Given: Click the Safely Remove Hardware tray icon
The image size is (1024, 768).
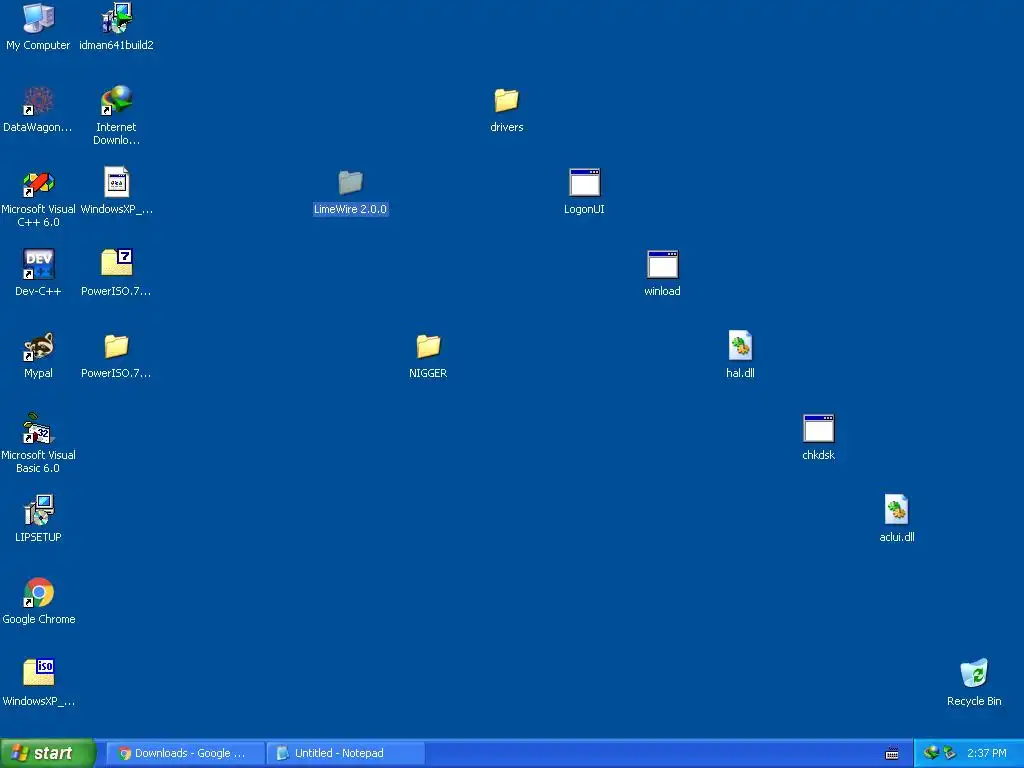Looking at the screenshot, I should tap(950, 753).
